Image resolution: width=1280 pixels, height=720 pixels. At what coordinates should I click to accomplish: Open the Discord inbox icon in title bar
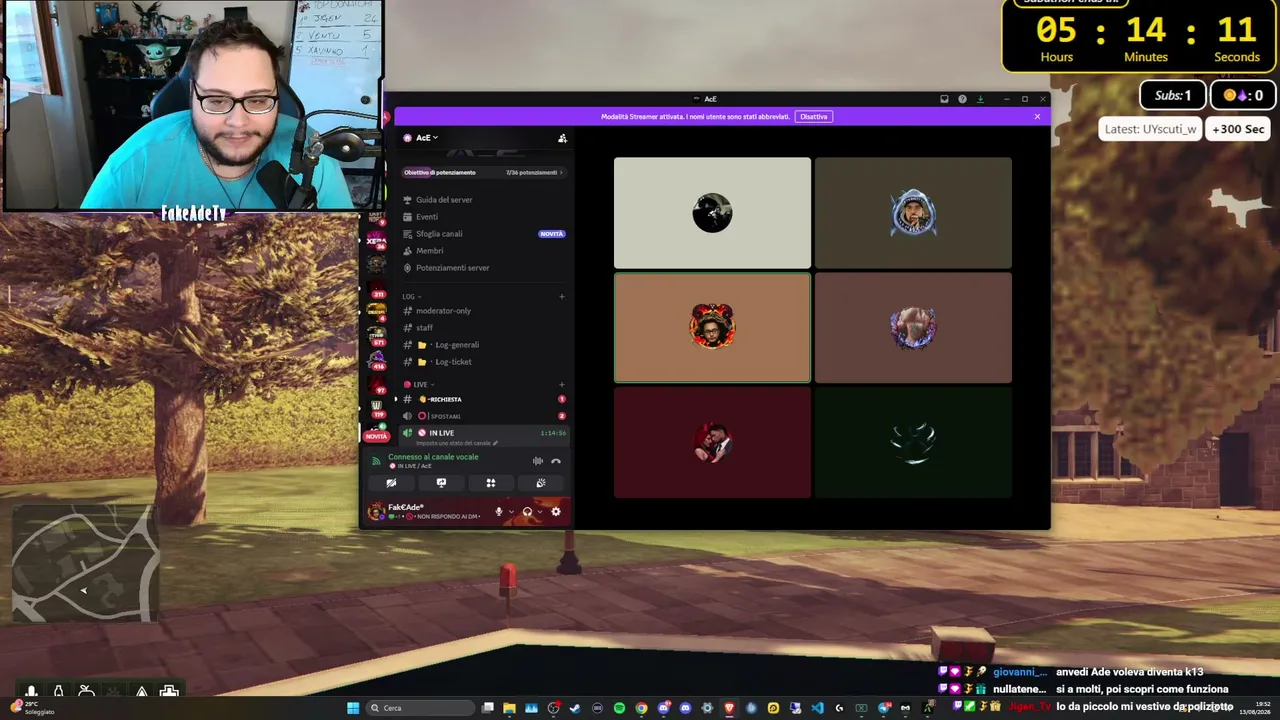point(944,99)
